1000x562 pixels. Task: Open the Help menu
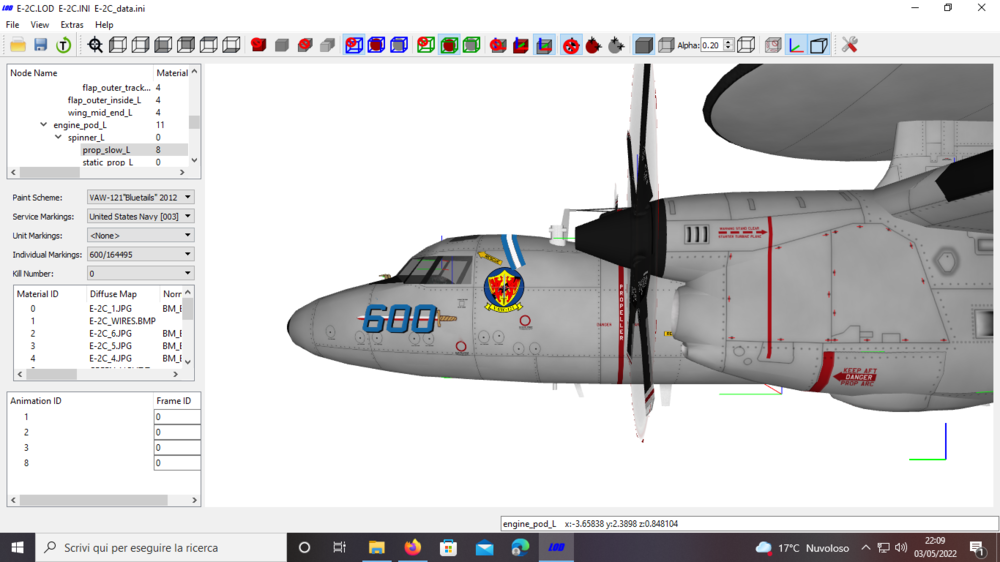(104, 25)
